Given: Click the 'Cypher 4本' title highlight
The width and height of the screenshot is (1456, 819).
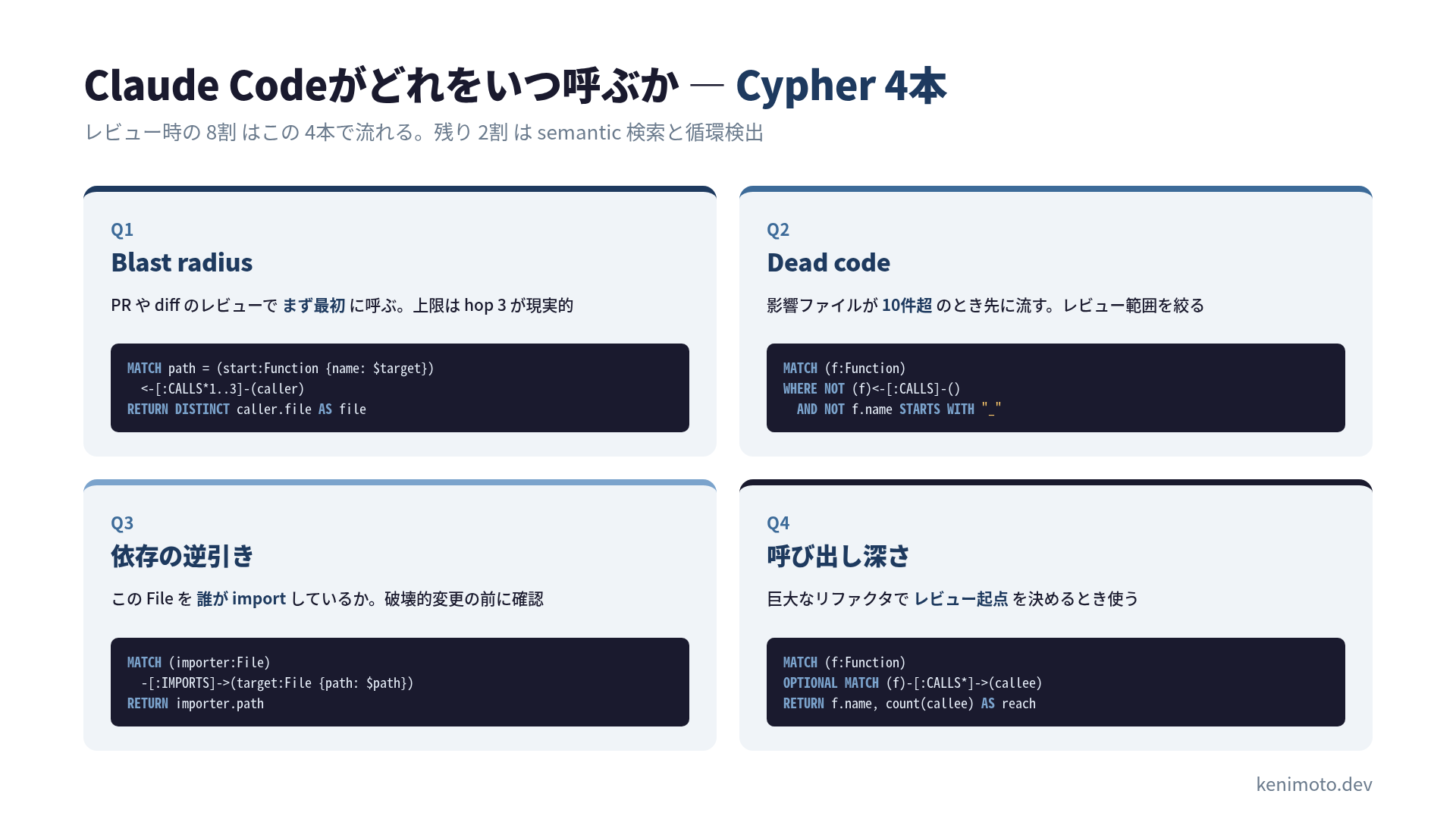Looking at the screenshot, I should [841, 85].
